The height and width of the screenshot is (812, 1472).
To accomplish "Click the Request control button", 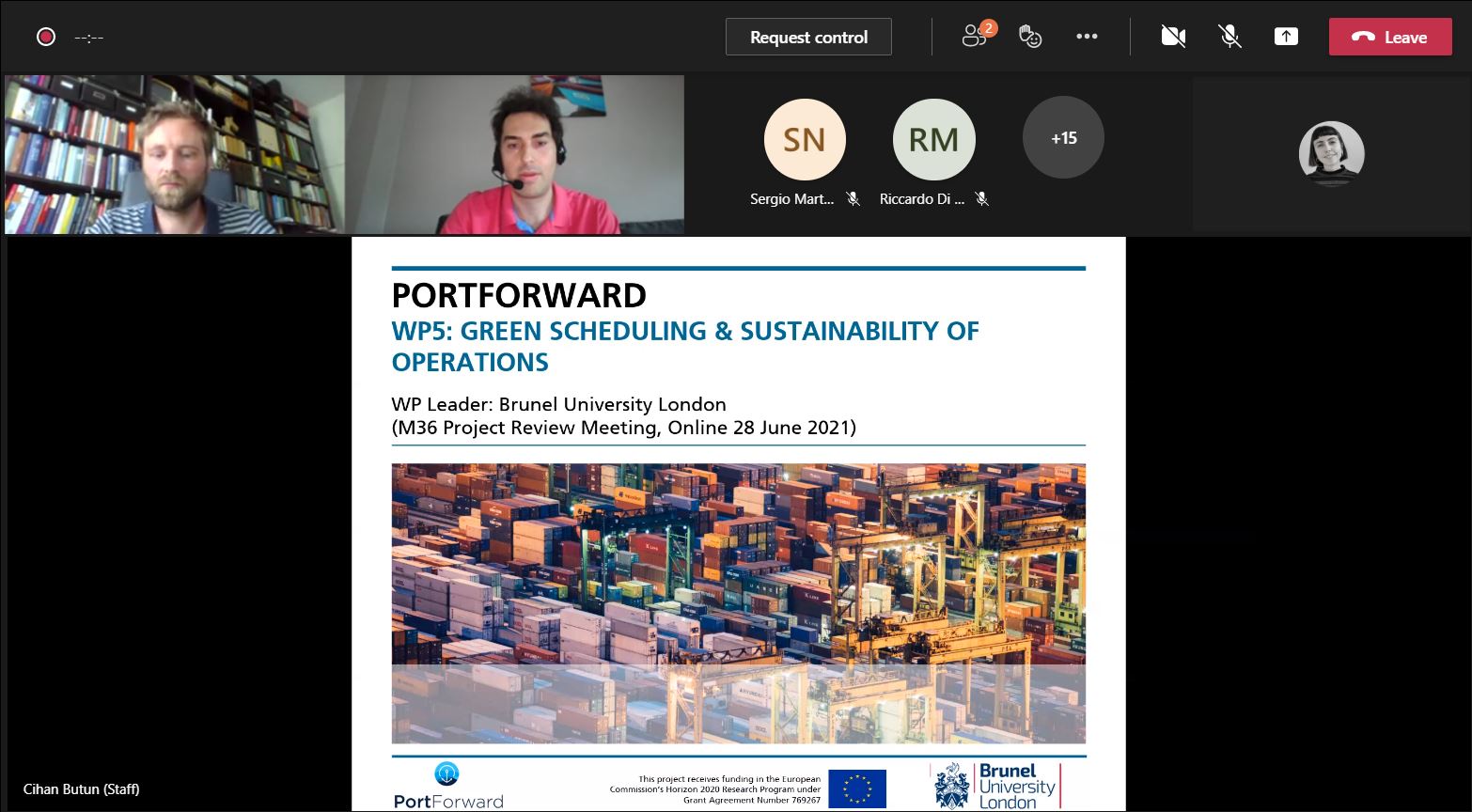I will tap(808, 38).
